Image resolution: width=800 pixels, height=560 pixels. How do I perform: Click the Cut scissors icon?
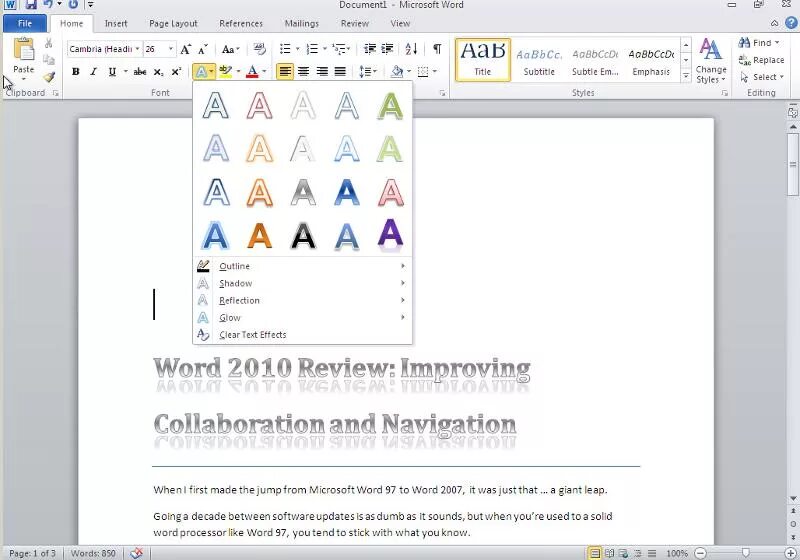[48, 43]
